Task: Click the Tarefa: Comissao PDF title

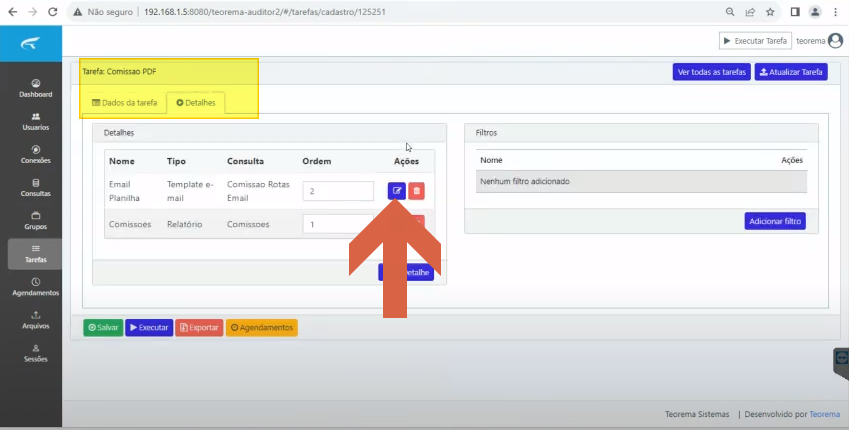Action: point(119,71)
